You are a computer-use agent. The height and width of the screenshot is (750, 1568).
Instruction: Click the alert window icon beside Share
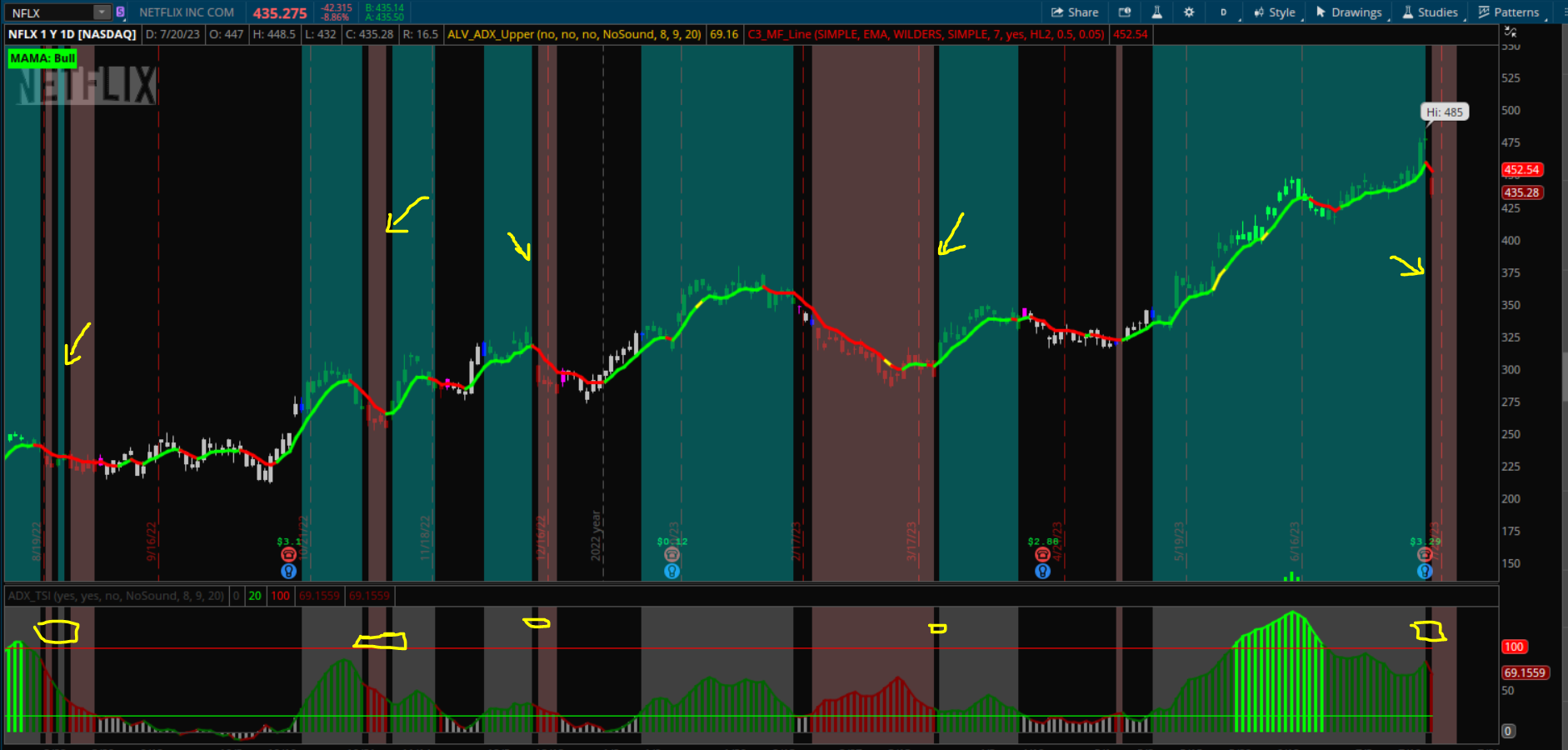point(1125,12)
